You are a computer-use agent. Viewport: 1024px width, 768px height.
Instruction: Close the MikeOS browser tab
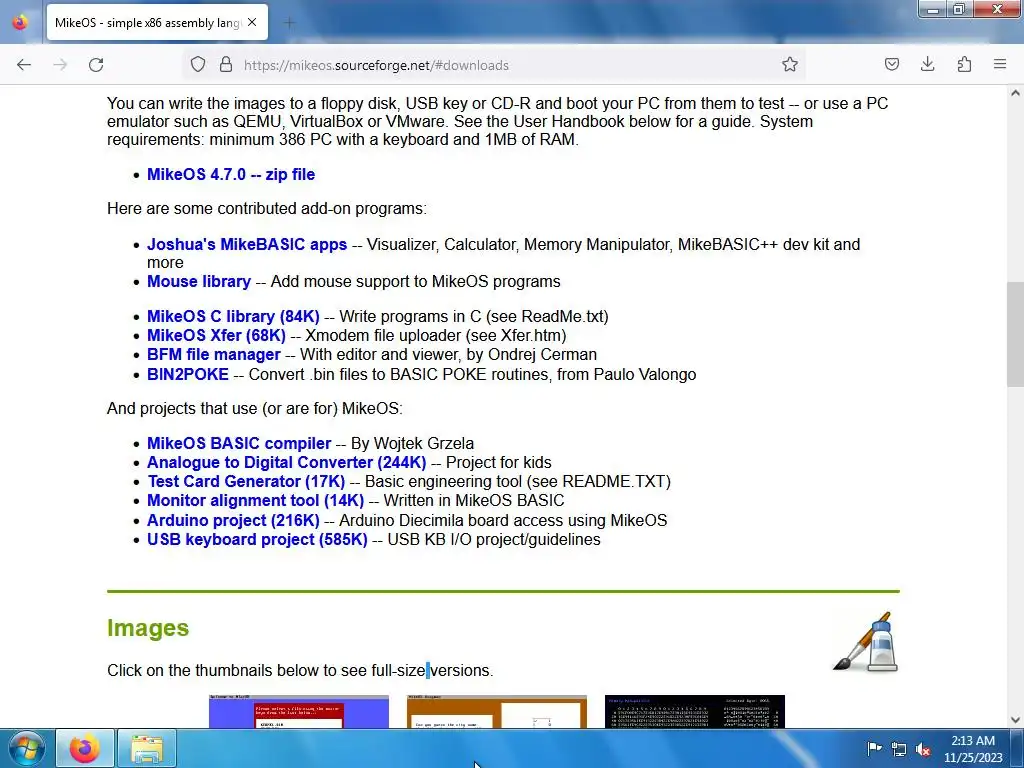(252, 22)
